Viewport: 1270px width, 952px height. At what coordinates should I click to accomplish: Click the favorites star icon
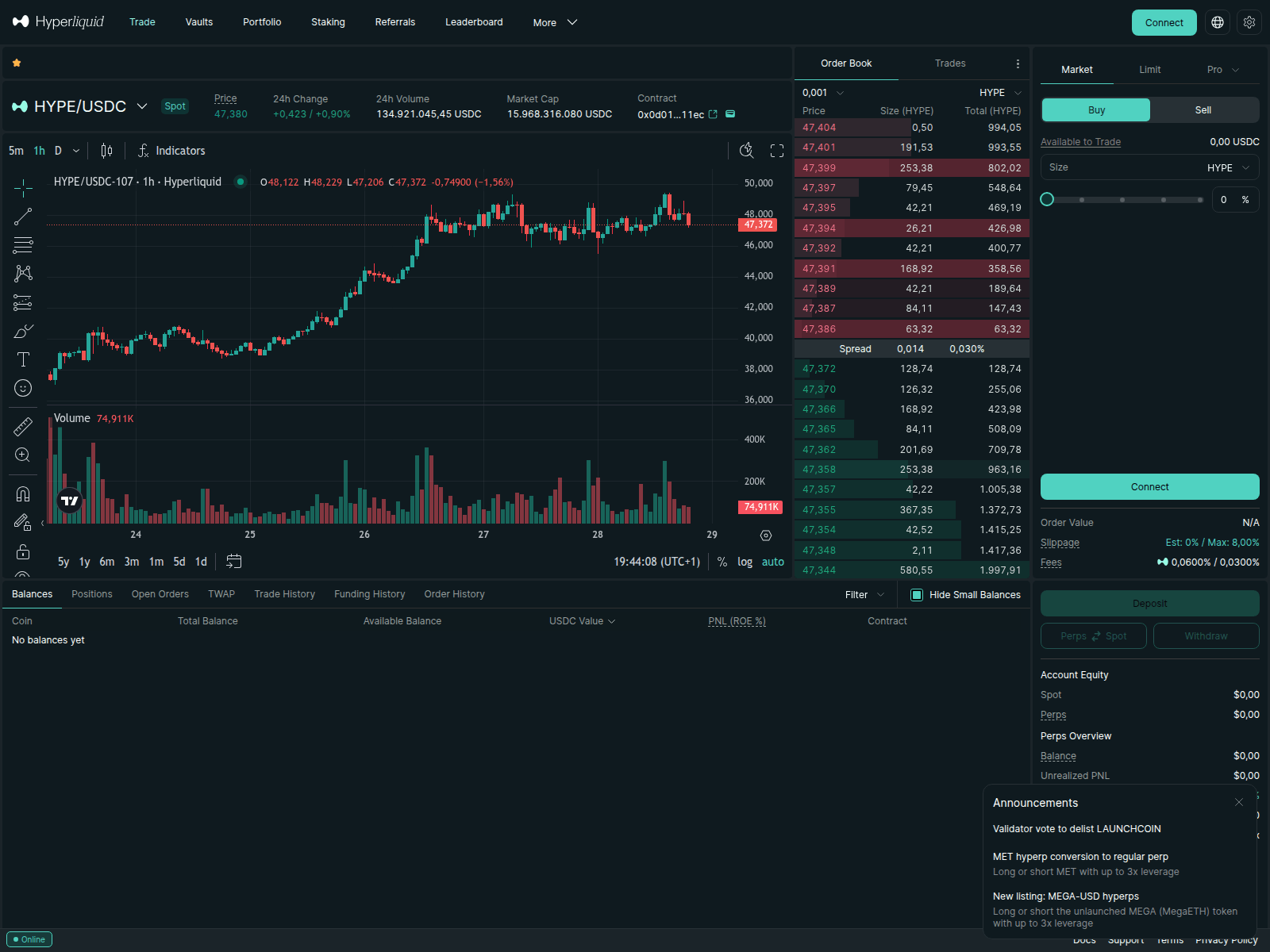point(17,63)
